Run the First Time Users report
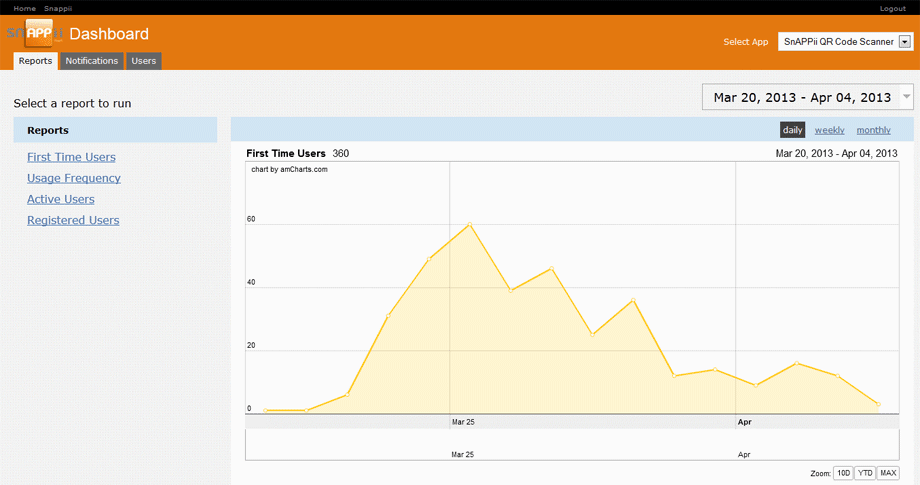920x485 pixels. [x=71, y=157]
